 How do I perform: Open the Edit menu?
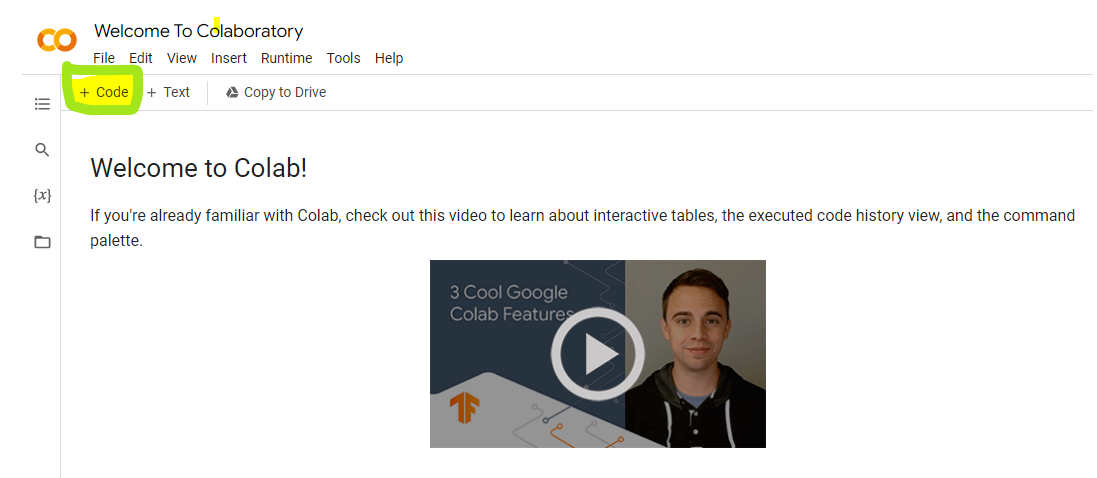click(141, 58)
